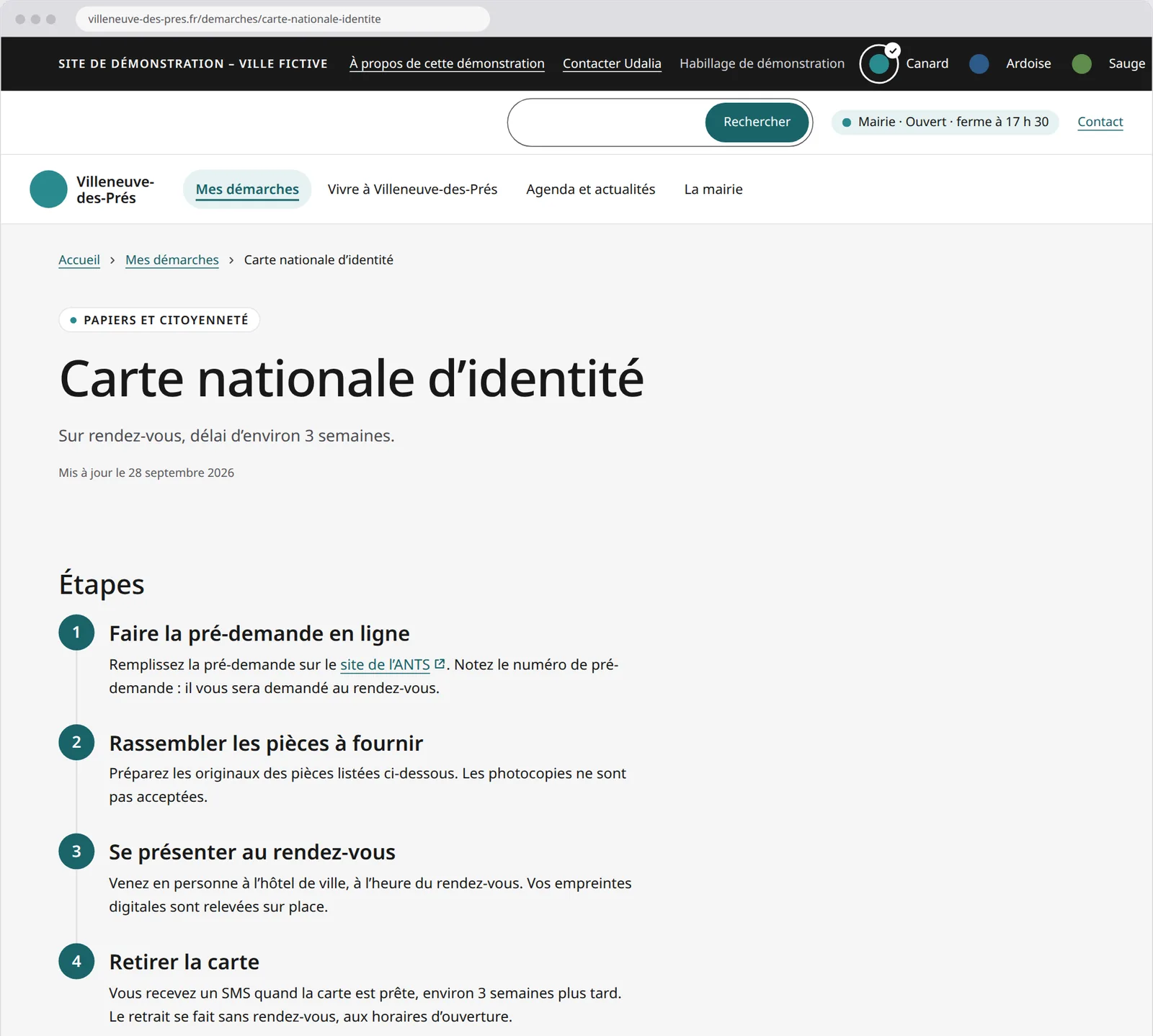The width and height of the screenshot is (1153, 1036).
Task: Open Agenda et actualités menu
Action: pos(590,189)
